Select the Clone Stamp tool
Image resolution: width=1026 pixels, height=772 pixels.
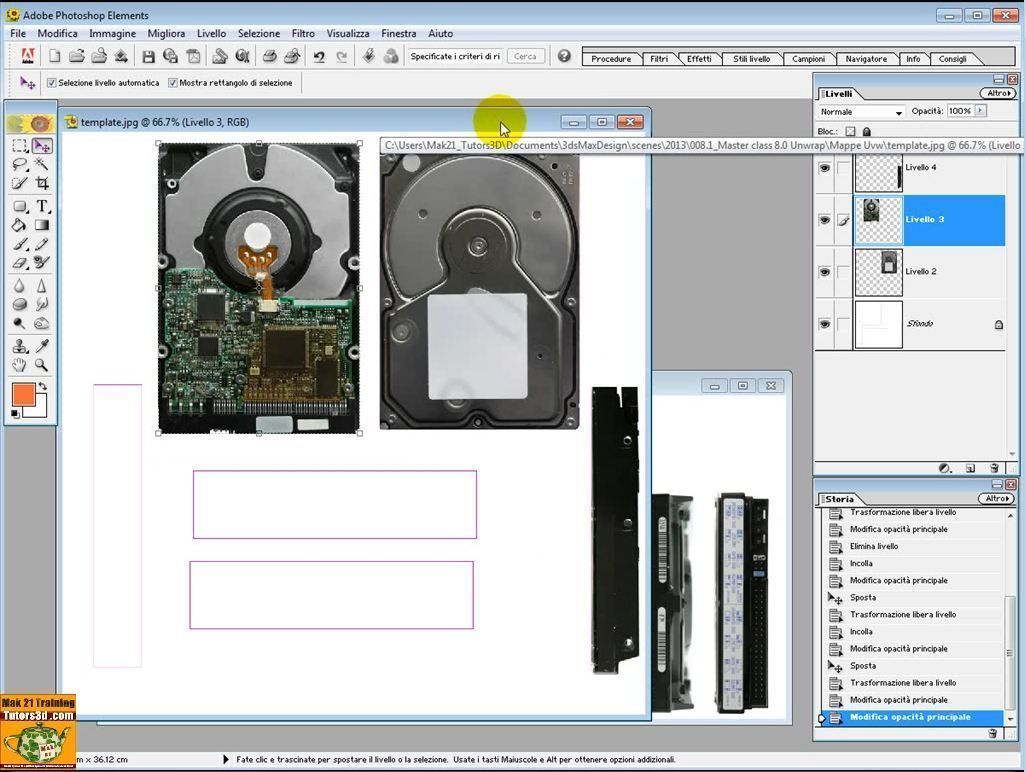tap(20, 346)
